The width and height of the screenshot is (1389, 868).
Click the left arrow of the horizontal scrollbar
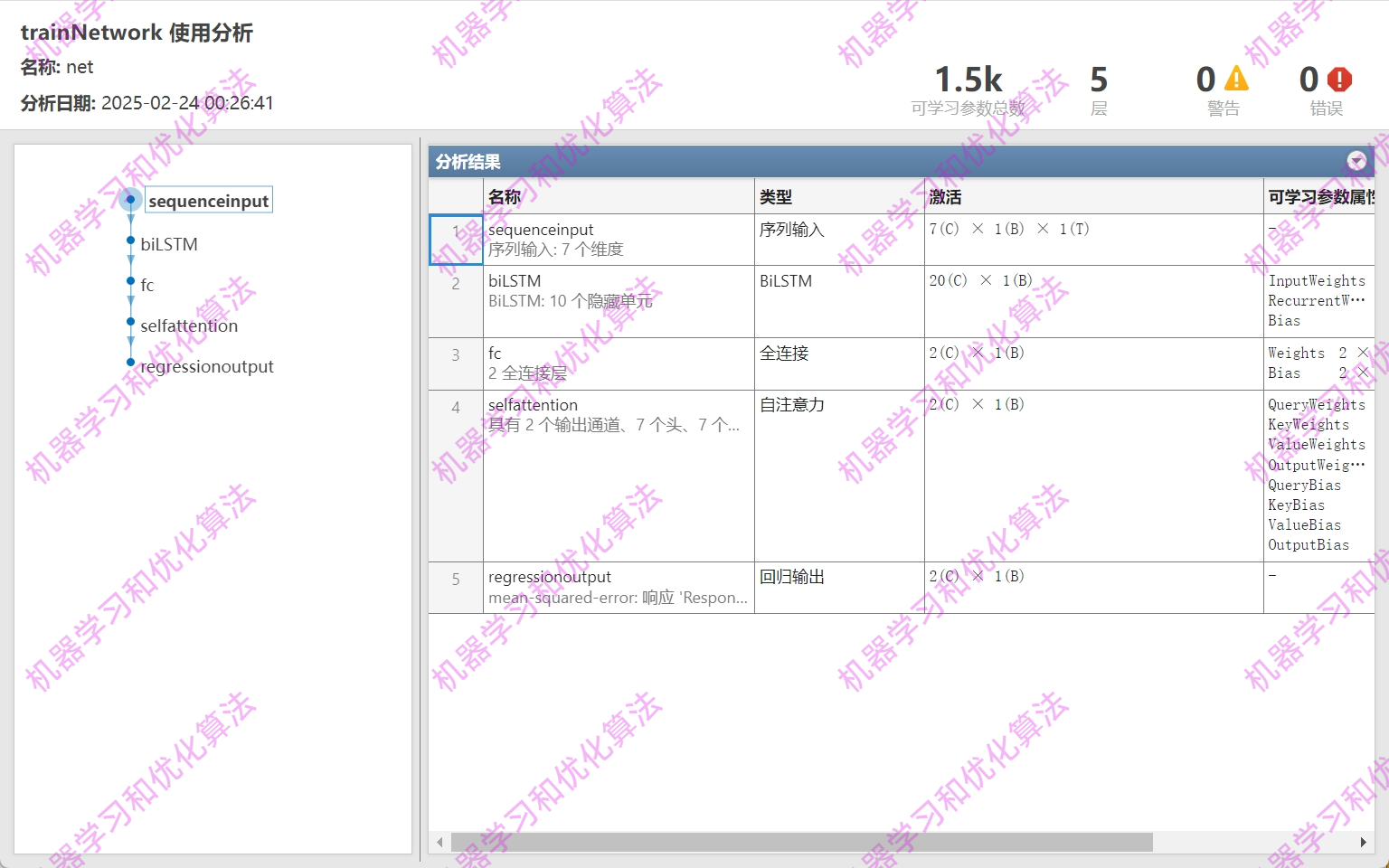point(439,842)
